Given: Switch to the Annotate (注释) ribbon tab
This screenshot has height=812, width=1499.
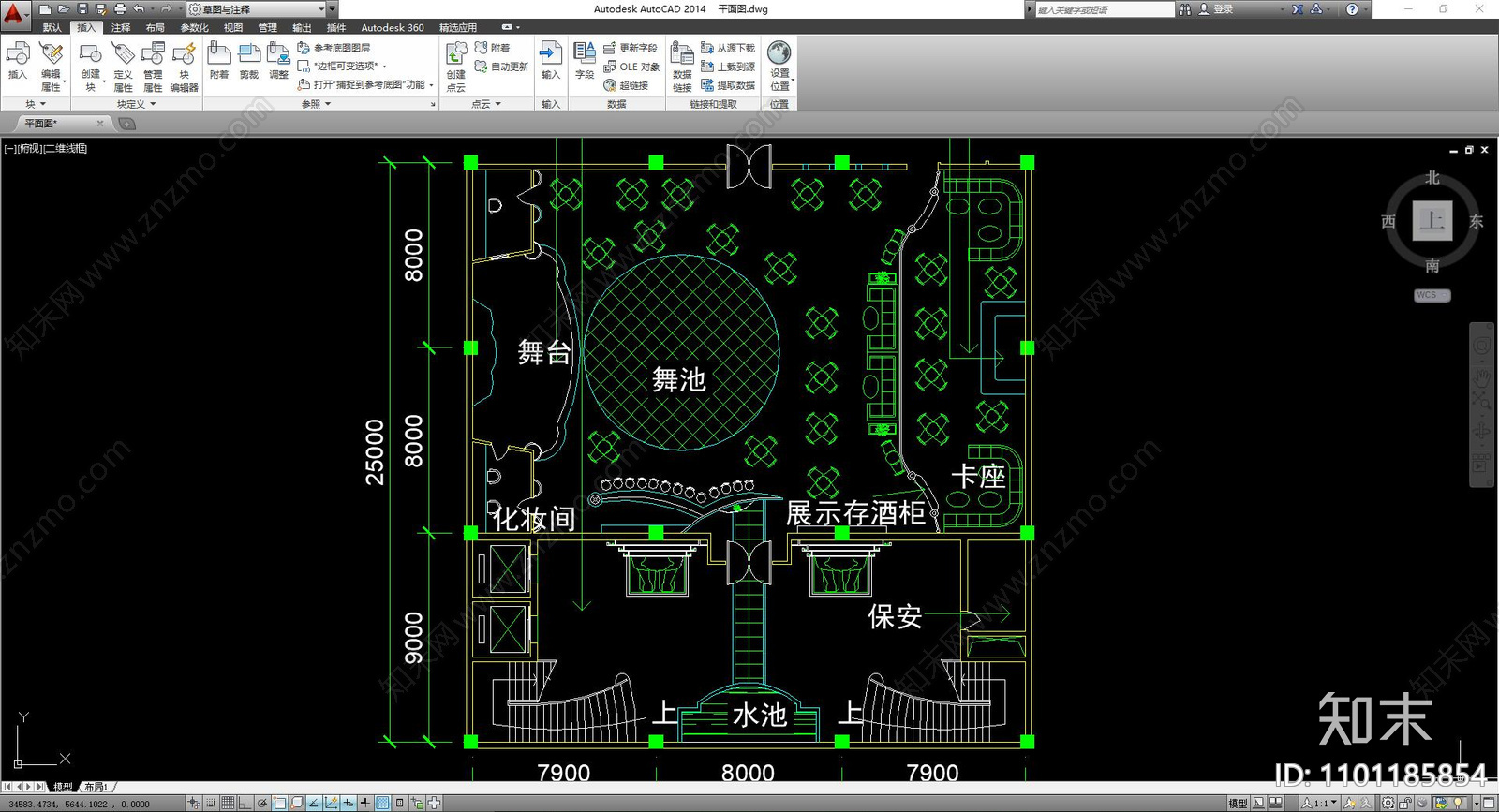Looking at the screenshot, I should [x=121, y=28].
